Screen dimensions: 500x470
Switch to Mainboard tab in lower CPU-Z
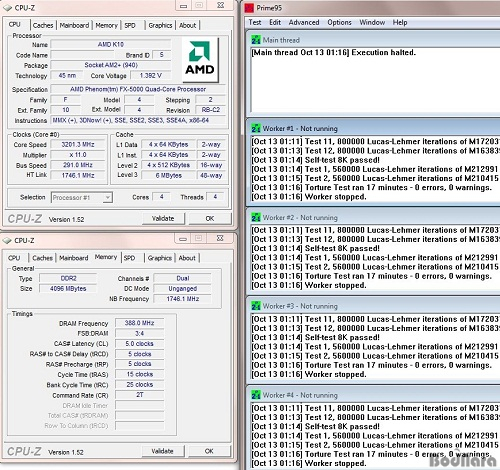pos(74,258)
